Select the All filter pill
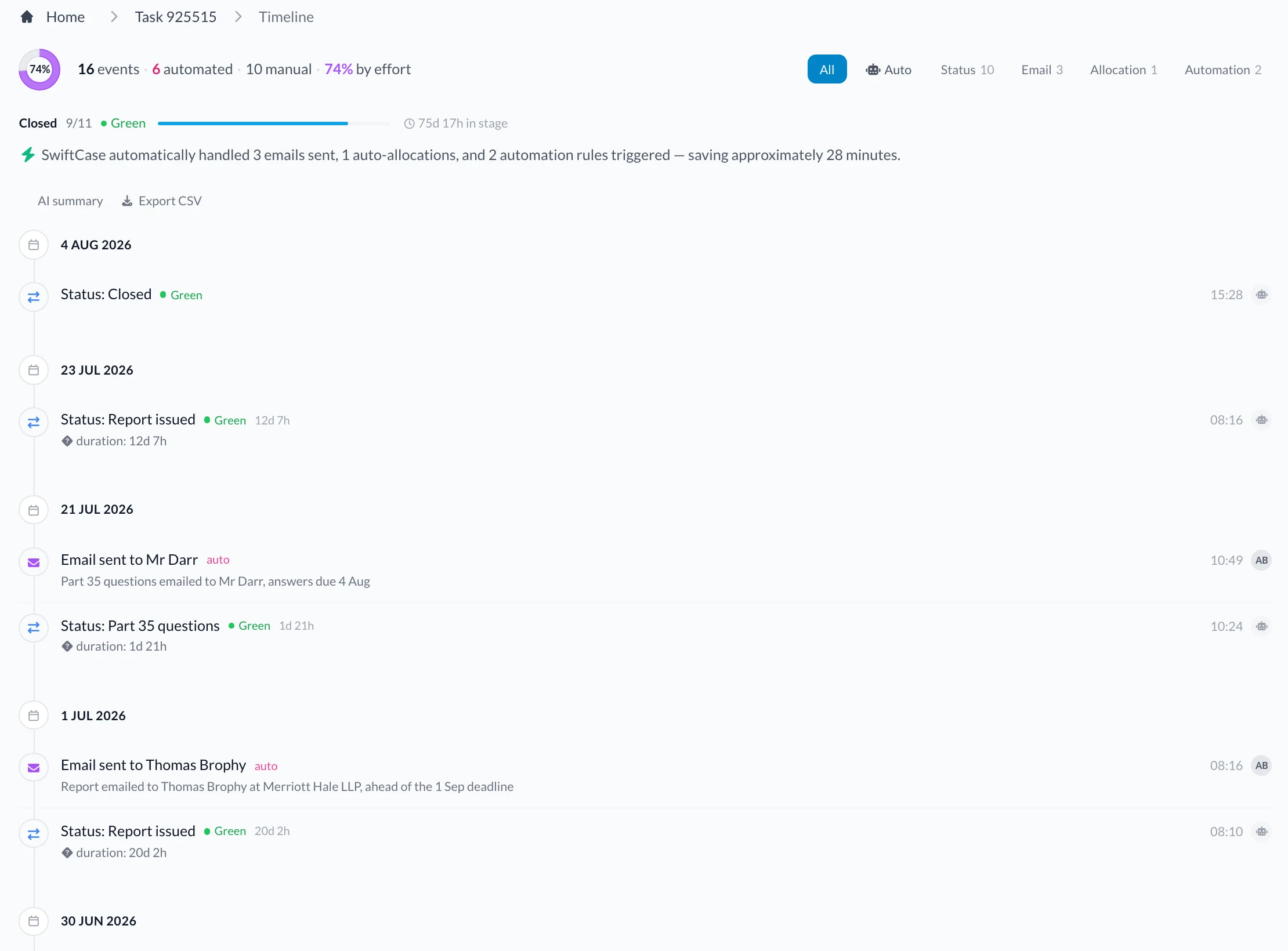 coord(827,70)
